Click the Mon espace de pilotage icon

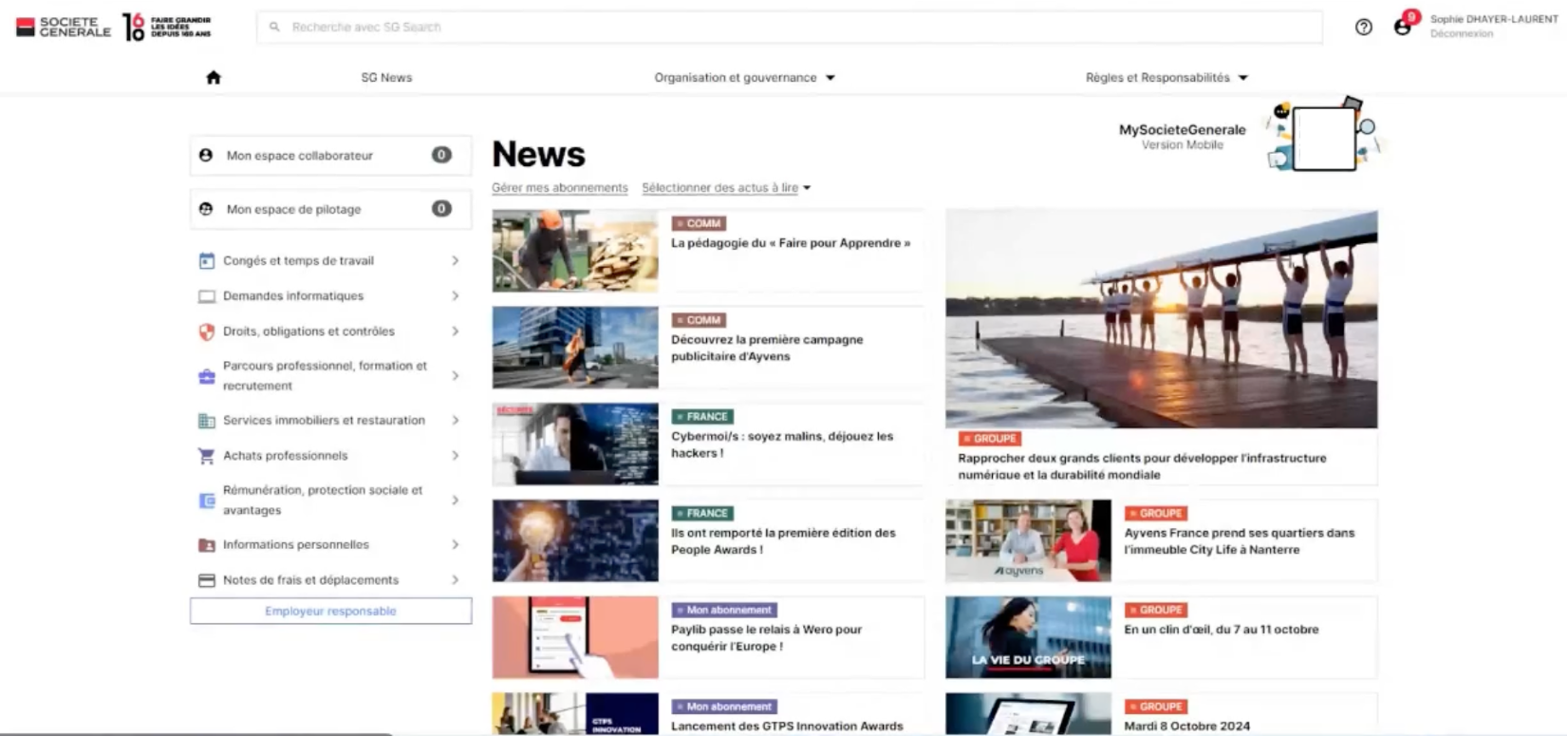pos(206,209)
